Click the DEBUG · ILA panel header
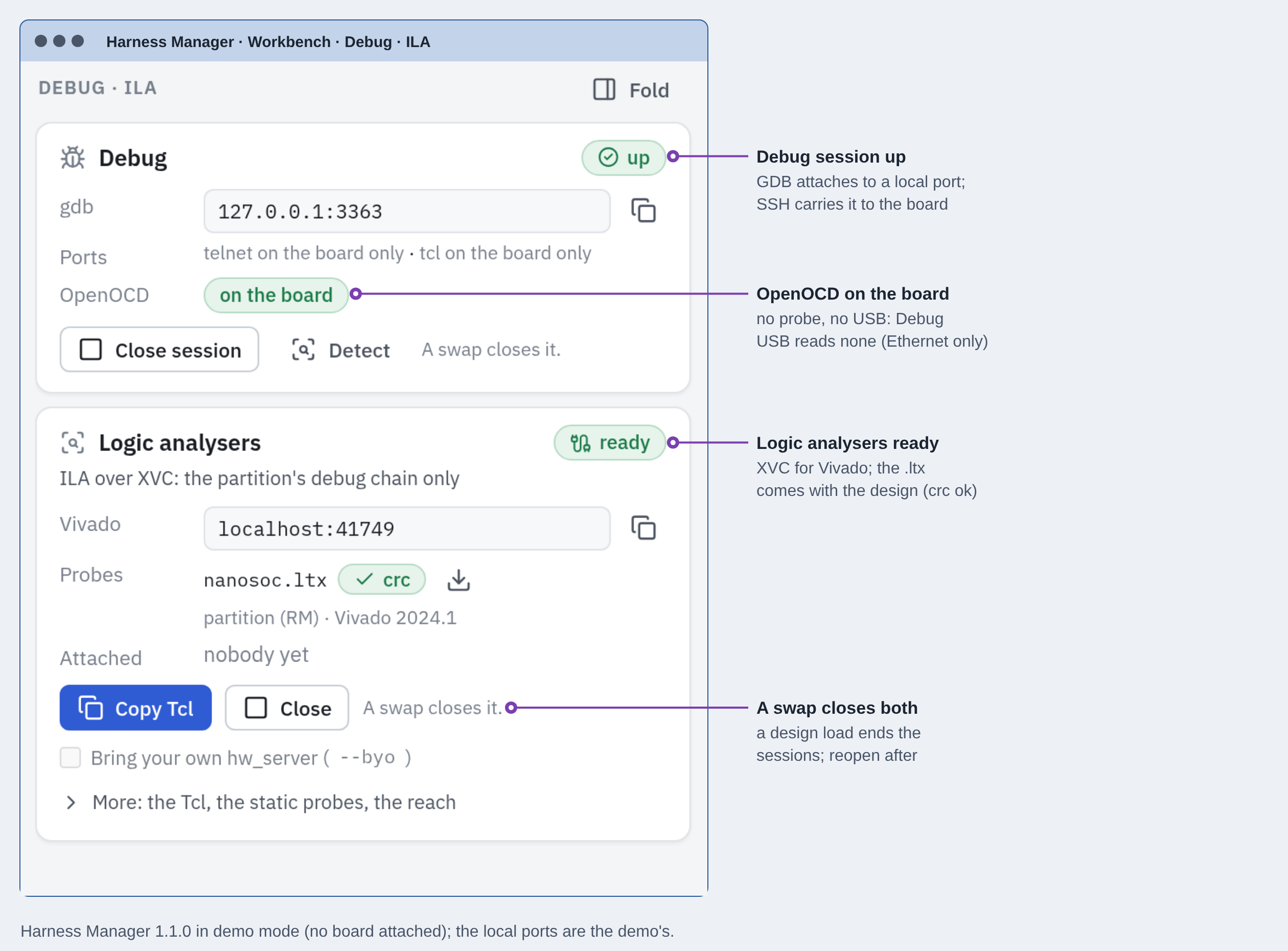 click(x=97, y=87)
